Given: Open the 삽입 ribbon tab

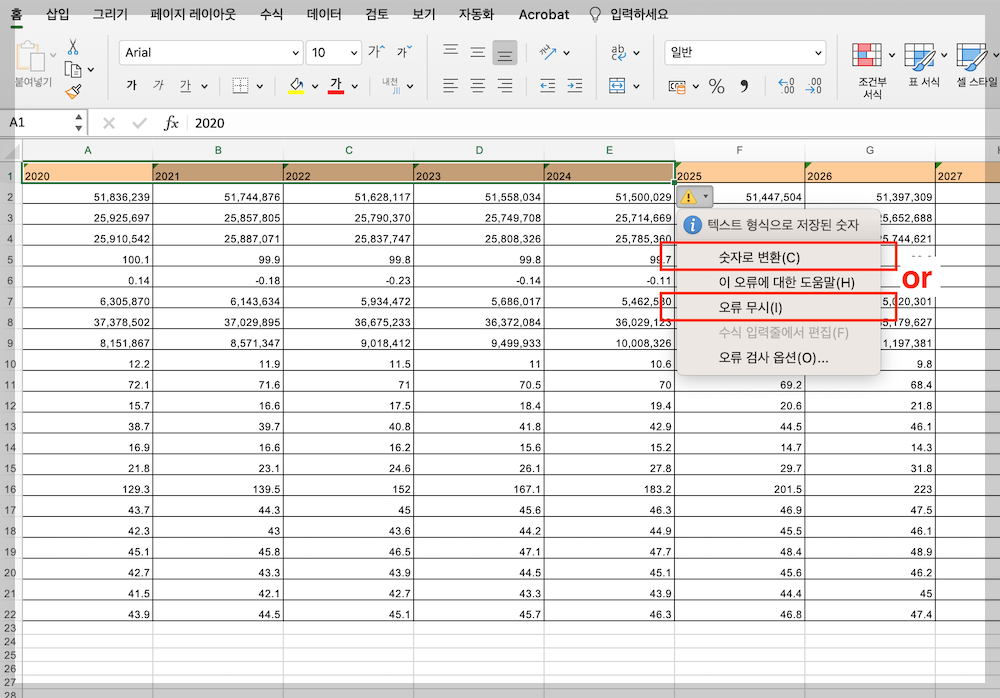Looking at the screenshot, I should (57, 14).
